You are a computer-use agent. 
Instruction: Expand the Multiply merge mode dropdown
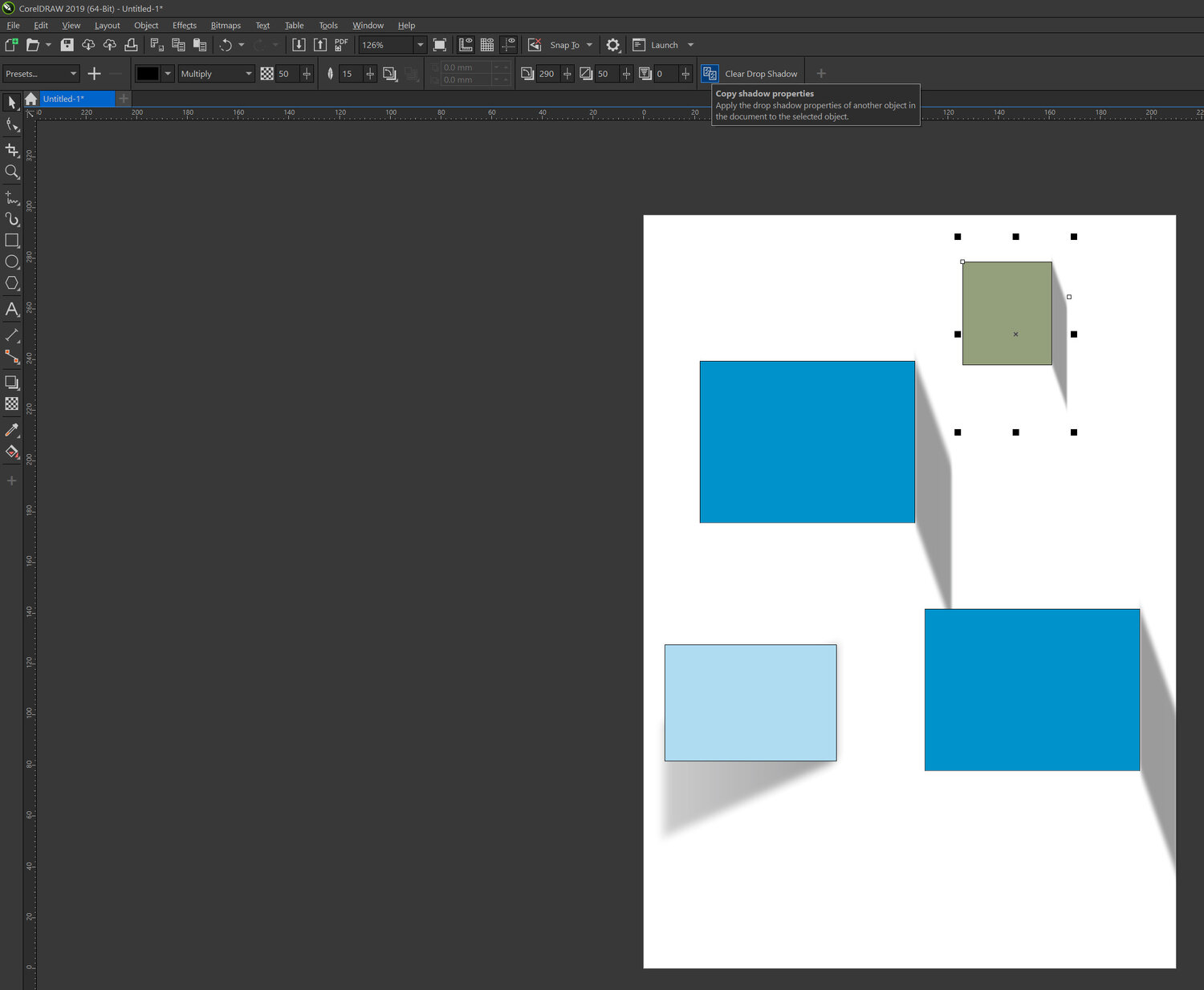248,74
